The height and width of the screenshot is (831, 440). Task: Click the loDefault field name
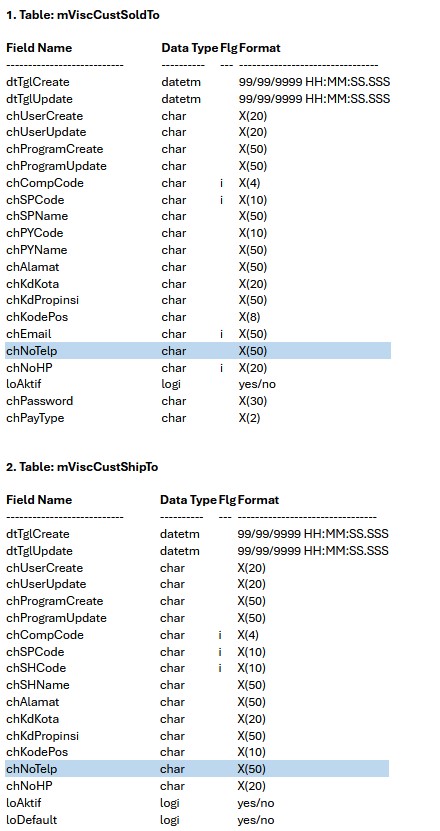tap(31, 820)
